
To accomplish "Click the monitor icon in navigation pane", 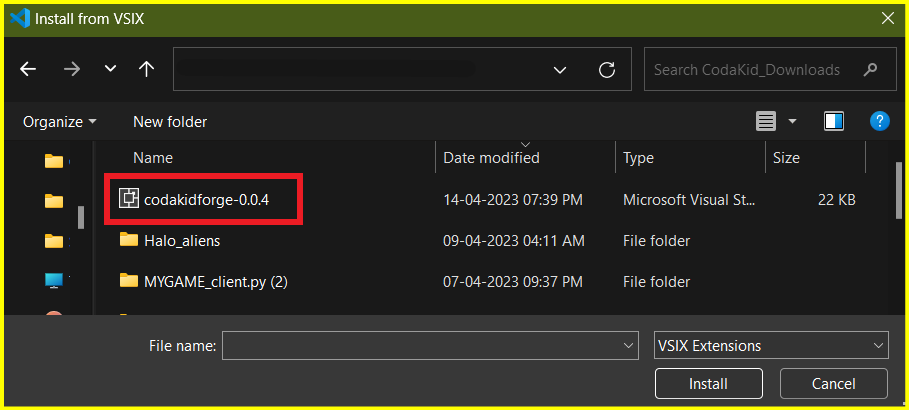I will (54, 281).
